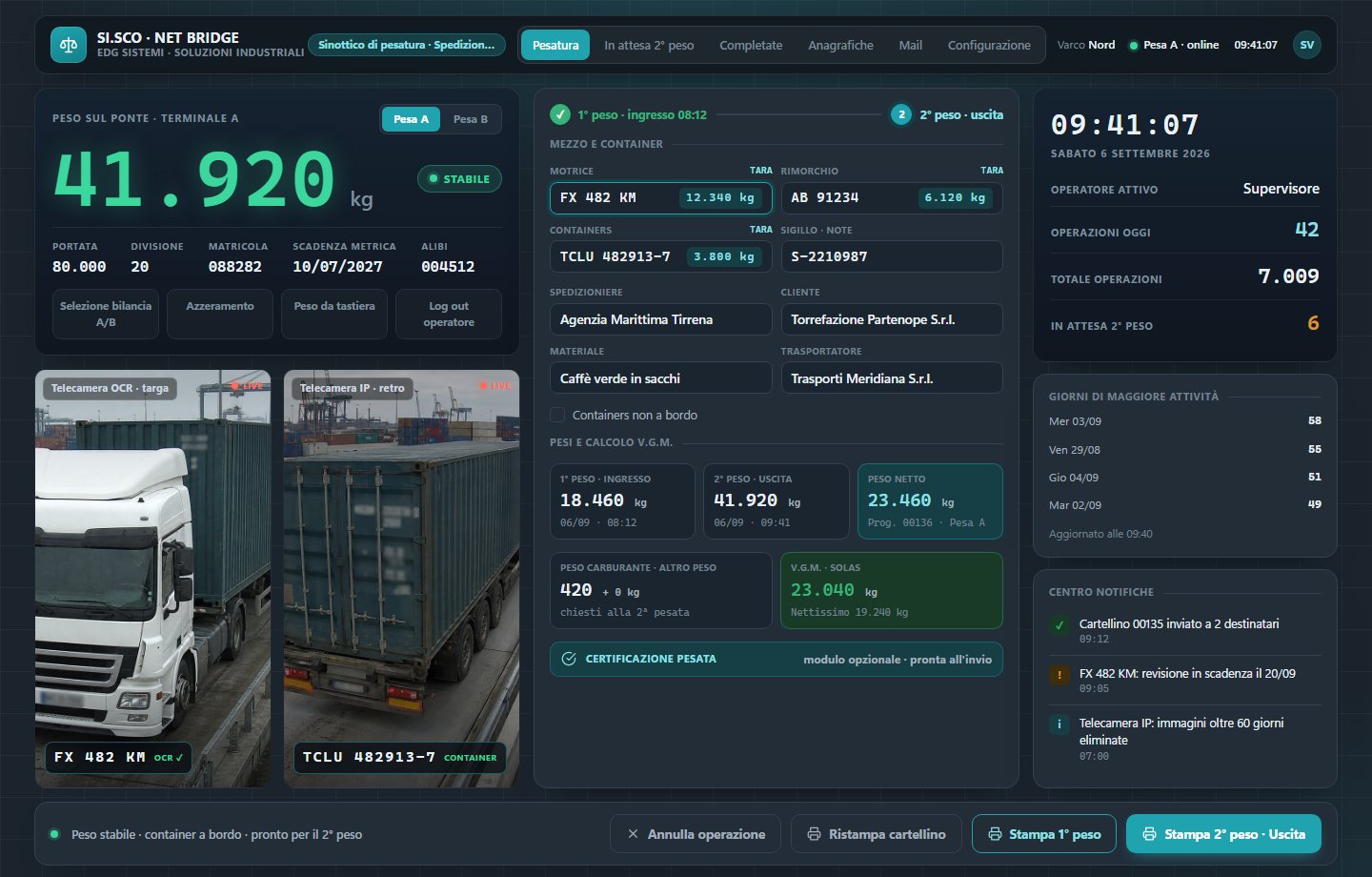Switch to Pesa B scale toggle
The image size is (1372, 877).
click(471, 119)
